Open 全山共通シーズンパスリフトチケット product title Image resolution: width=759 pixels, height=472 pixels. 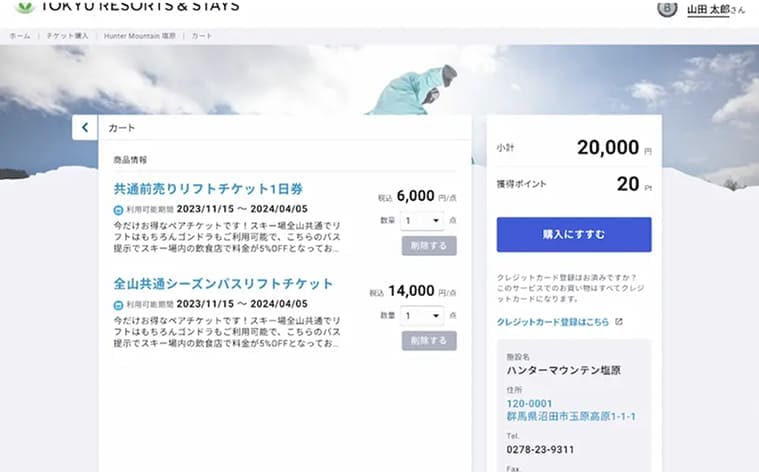click(223, 284)
